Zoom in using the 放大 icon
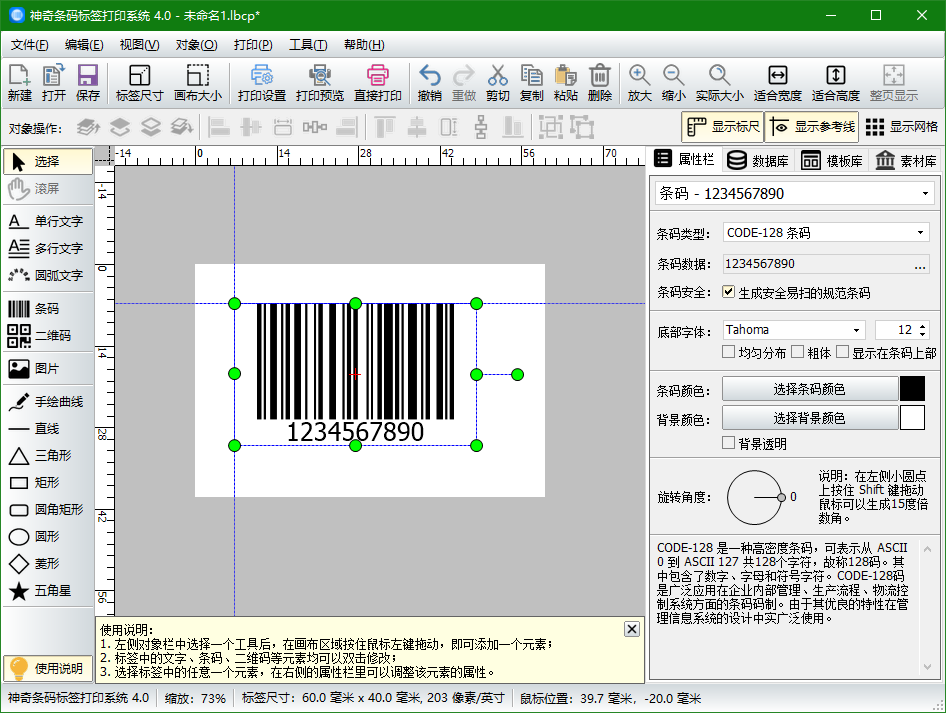 [x=640, y=83]
